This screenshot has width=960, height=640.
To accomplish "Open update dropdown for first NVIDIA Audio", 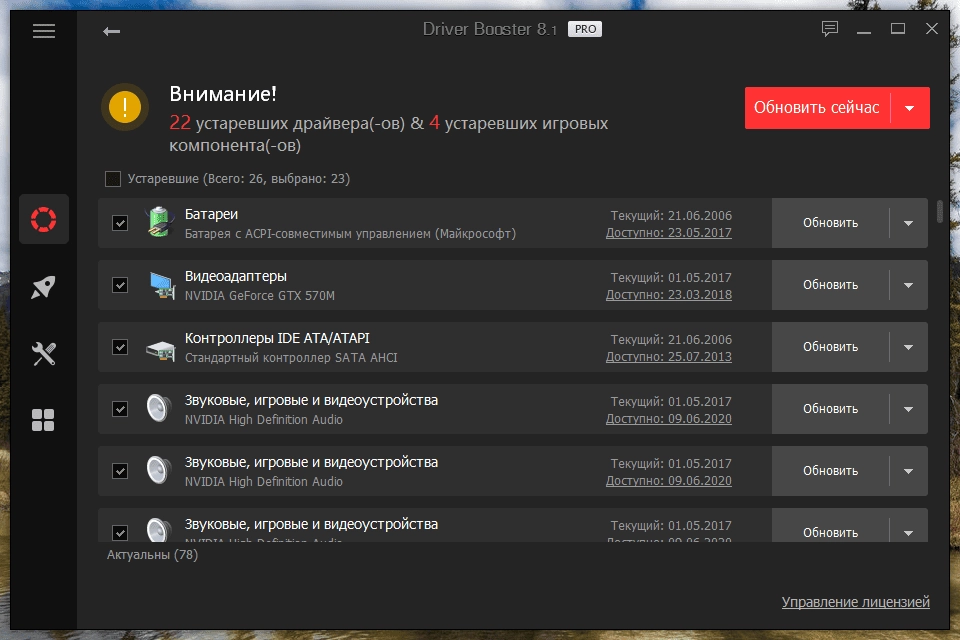I will pyautogui.click(x=909, y=409).
